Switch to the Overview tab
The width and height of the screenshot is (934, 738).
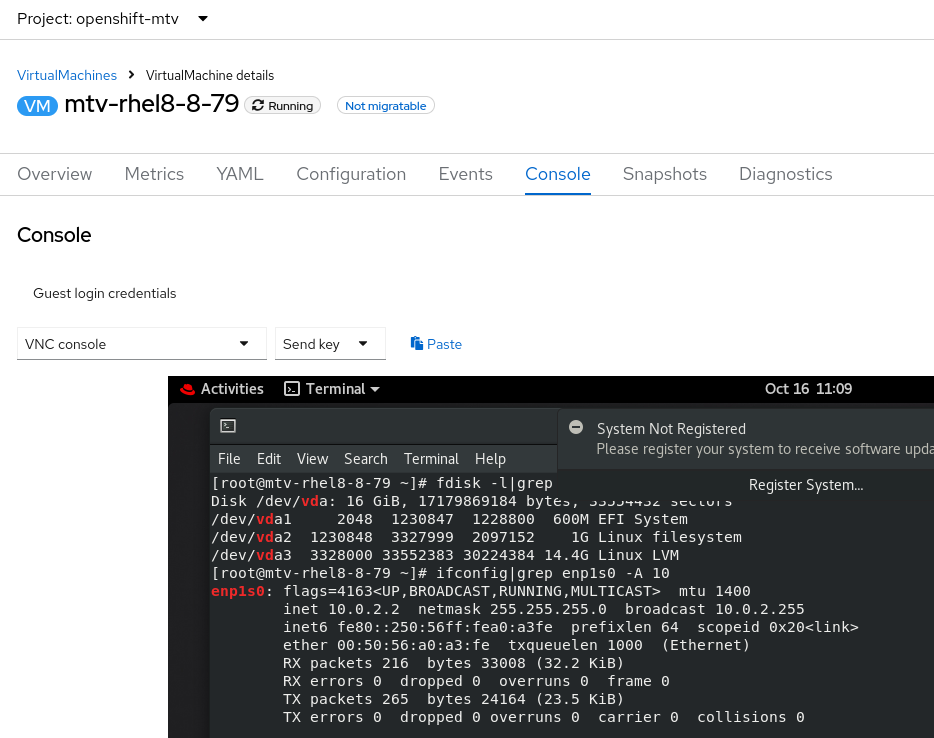click(55, 174)
